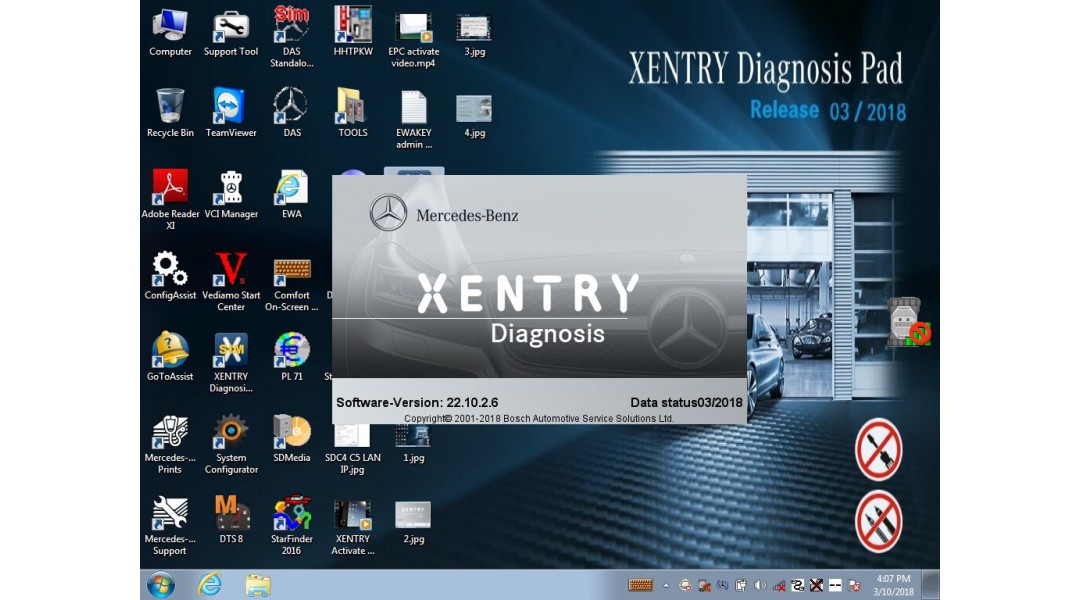Open the VCI Manager shortcut
The width and height of the screenshot is (1080, 600).
pyautogui.click(x=231, y=195)
